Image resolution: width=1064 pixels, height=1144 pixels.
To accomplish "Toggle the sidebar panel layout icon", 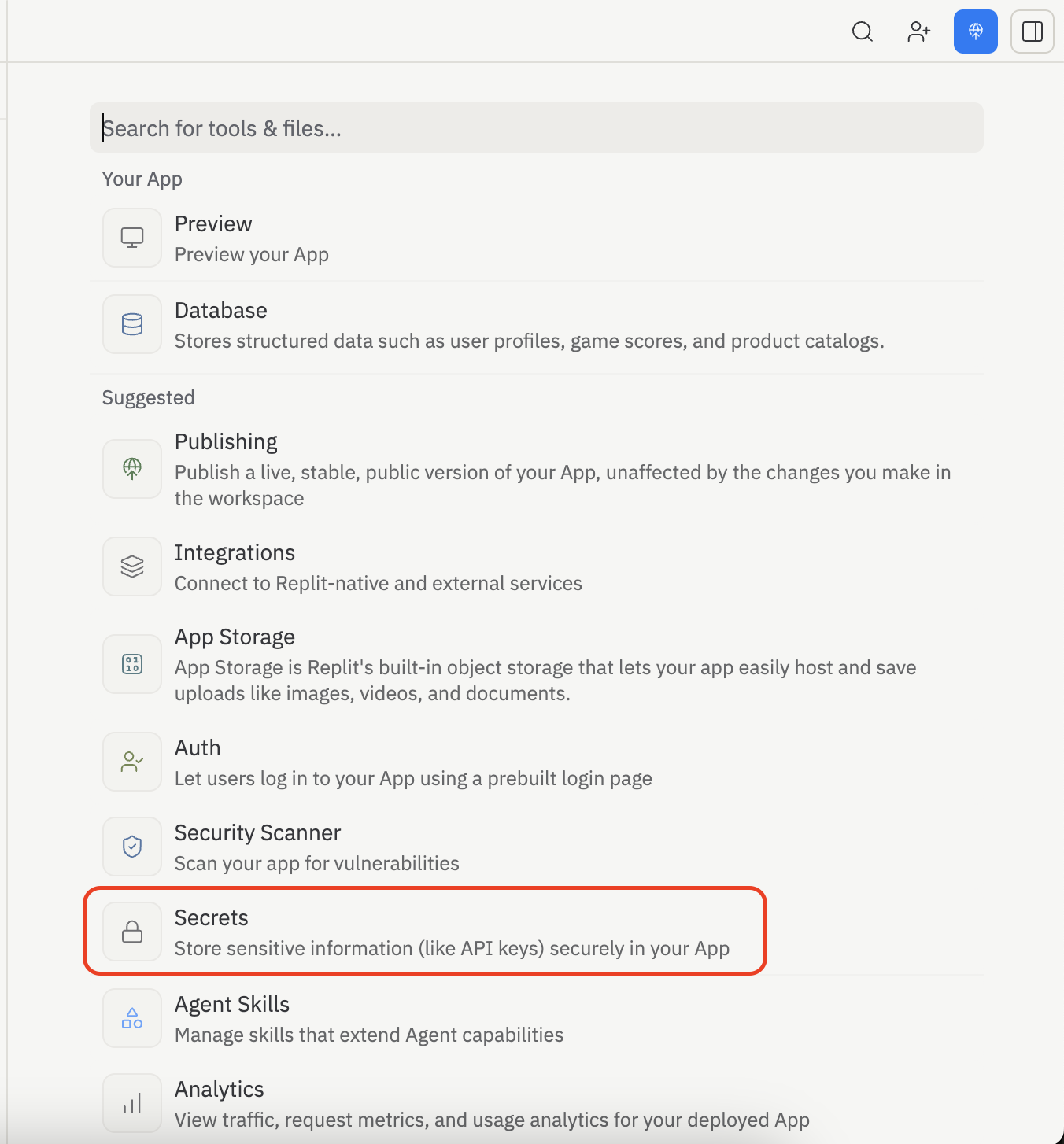I will click(x=1032, y=31).
